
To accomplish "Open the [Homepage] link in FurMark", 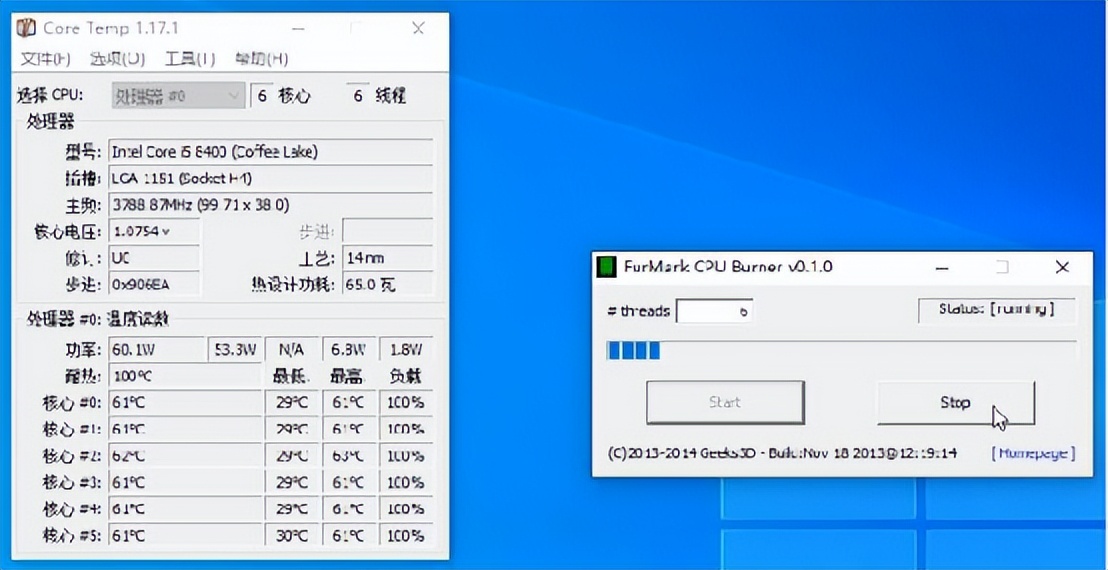I will (x=1033, y=453).
